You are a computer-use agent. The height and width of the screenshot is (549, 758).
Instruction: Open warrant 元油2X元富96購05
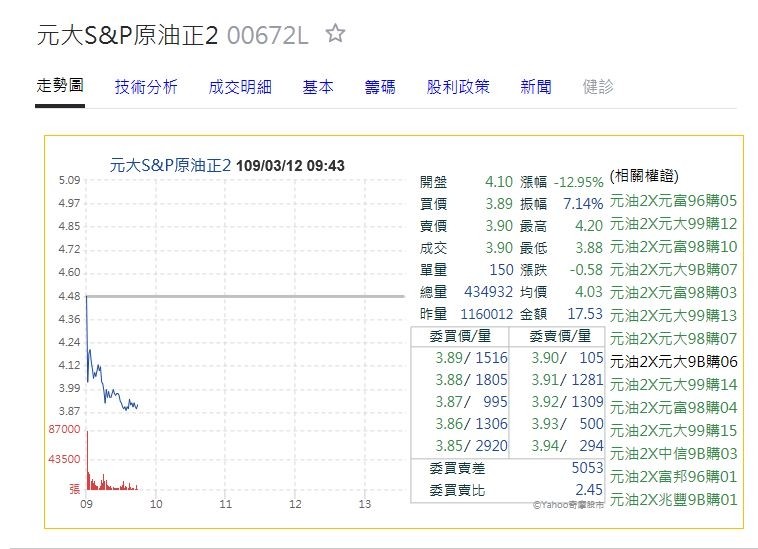point(673,201)
